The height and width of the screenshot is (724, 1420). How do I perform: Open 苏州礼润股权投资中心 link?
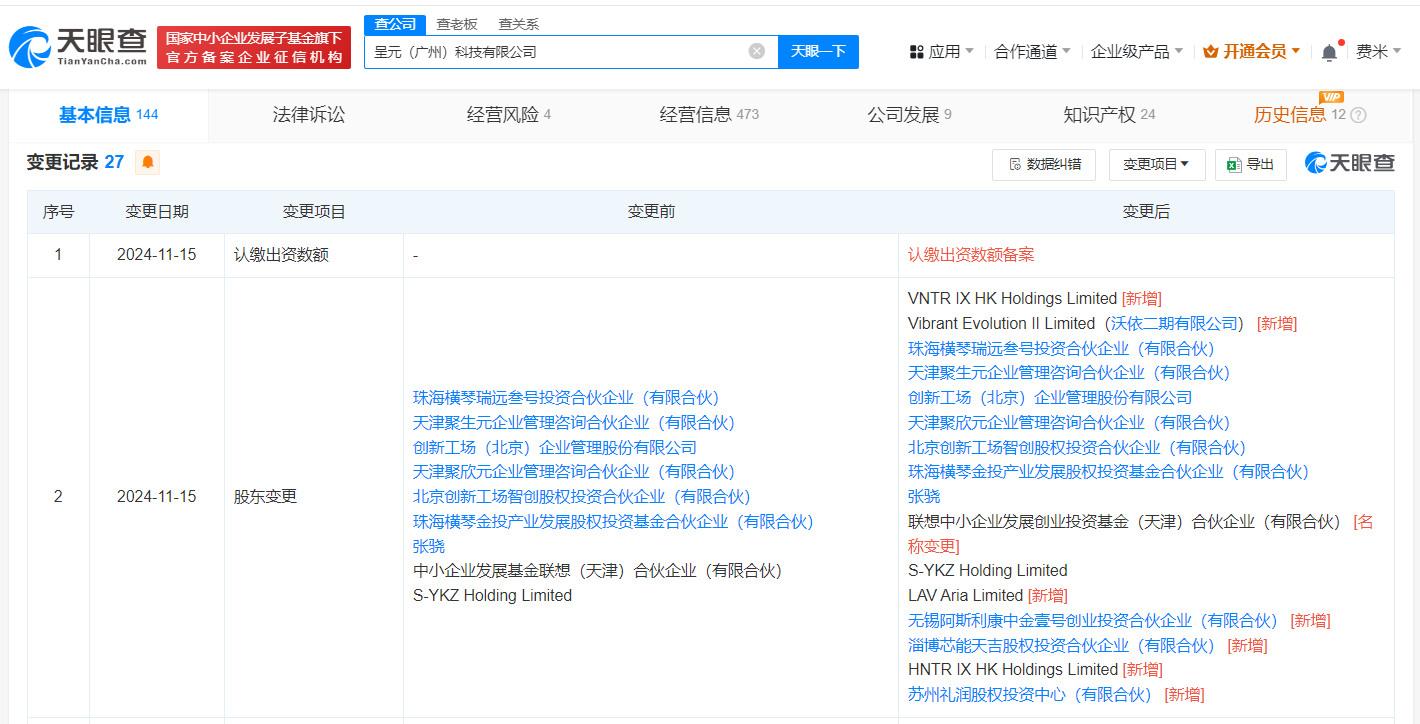coord(1030,695)
